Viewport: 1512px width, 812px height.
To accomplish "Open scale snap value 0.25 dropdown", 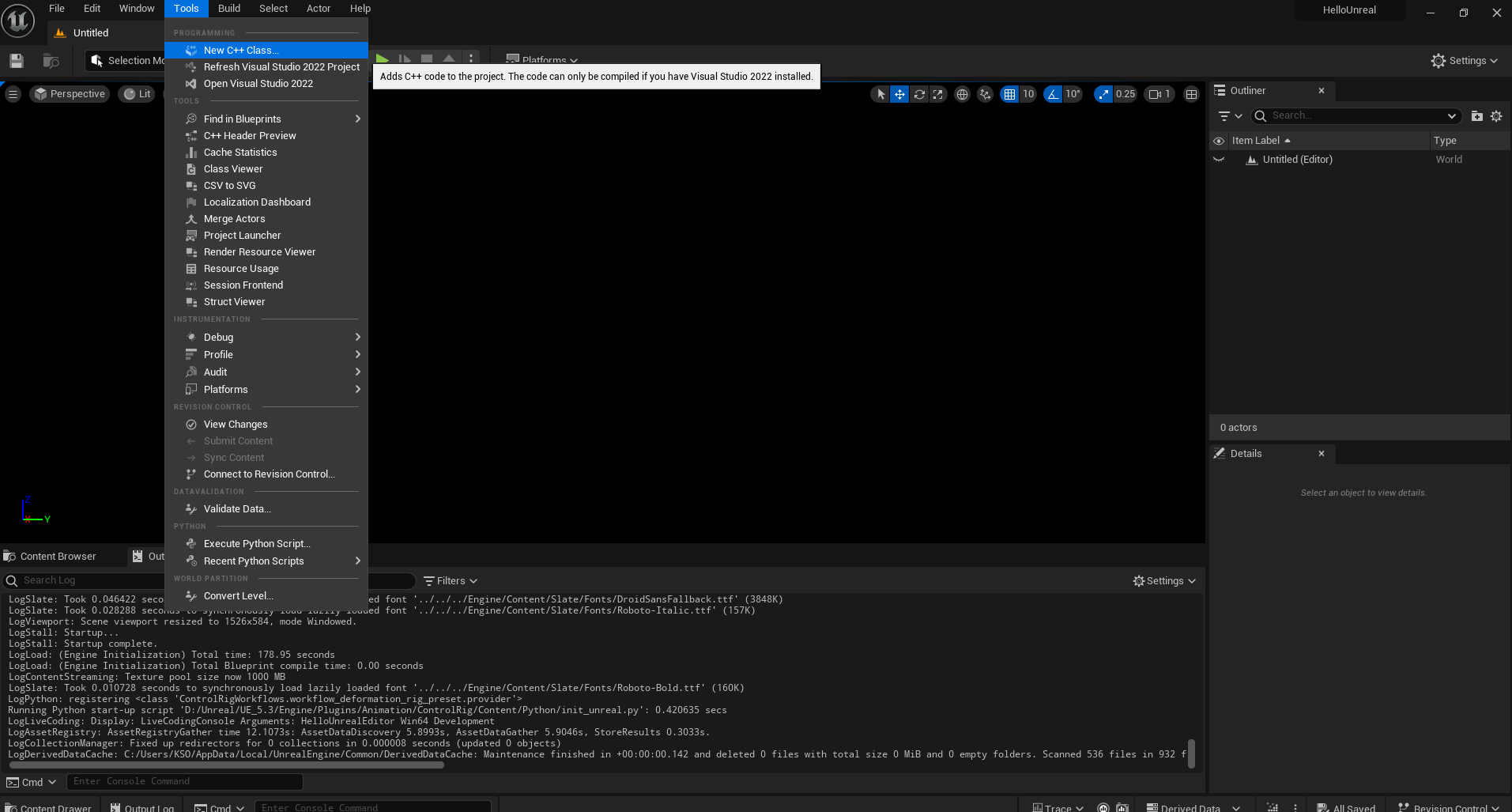I will (x=1126, y=94).
